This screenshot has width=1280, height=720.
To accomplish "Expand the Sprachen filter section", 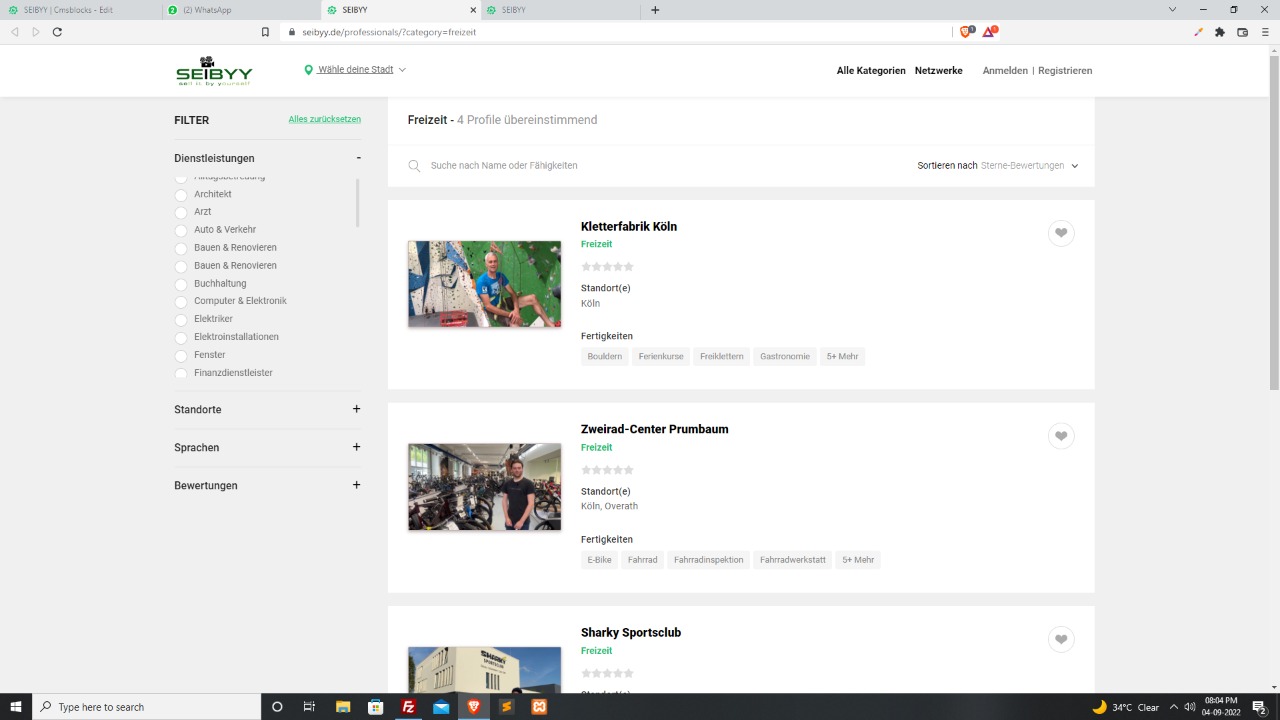I will pyautogui.click(x=356, y=447).
